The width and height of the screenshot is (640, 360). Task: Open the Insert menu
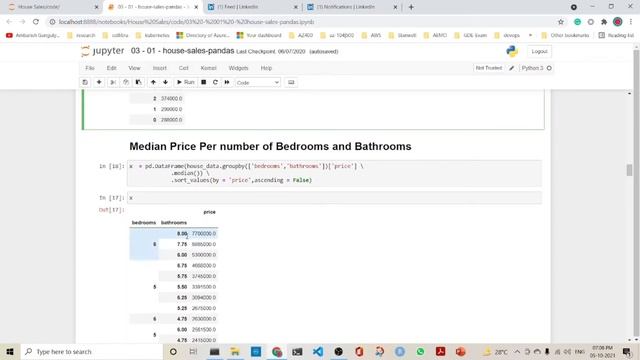pyautogui.click(x=160, y=68)
